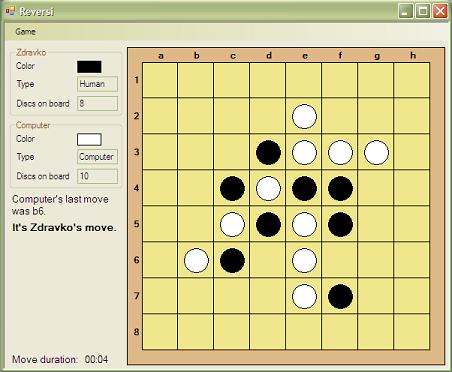Click the "It's Zdravko's move." status text
This screenshot has width=452, height=372.
click(64, 227)
